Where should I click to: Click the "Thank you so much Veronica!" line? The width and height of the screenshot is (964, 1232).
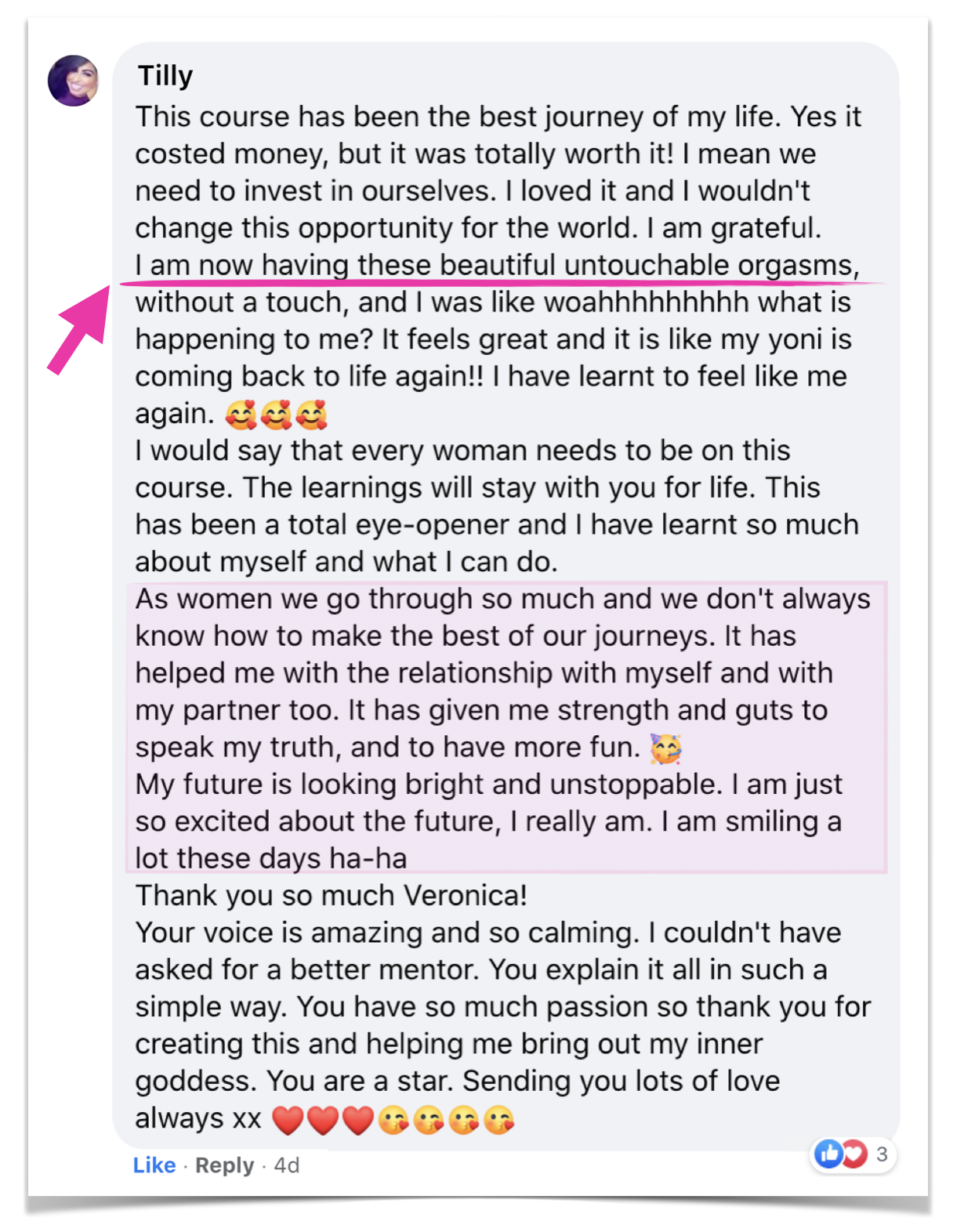click(331, 895)
